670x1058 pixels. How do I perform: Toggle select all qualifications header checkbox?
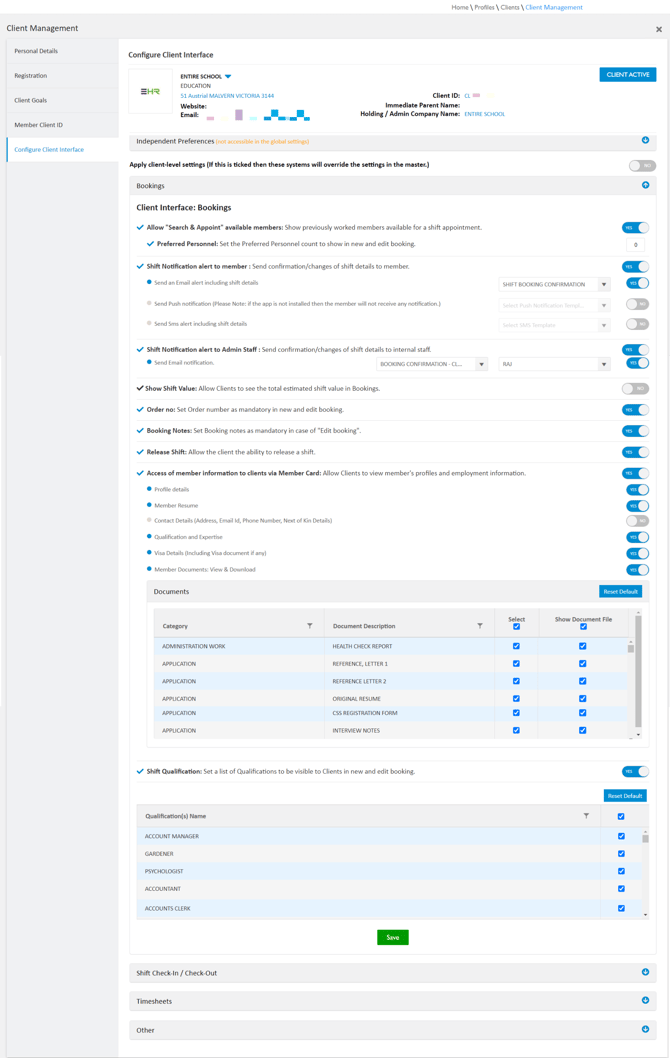621,816
